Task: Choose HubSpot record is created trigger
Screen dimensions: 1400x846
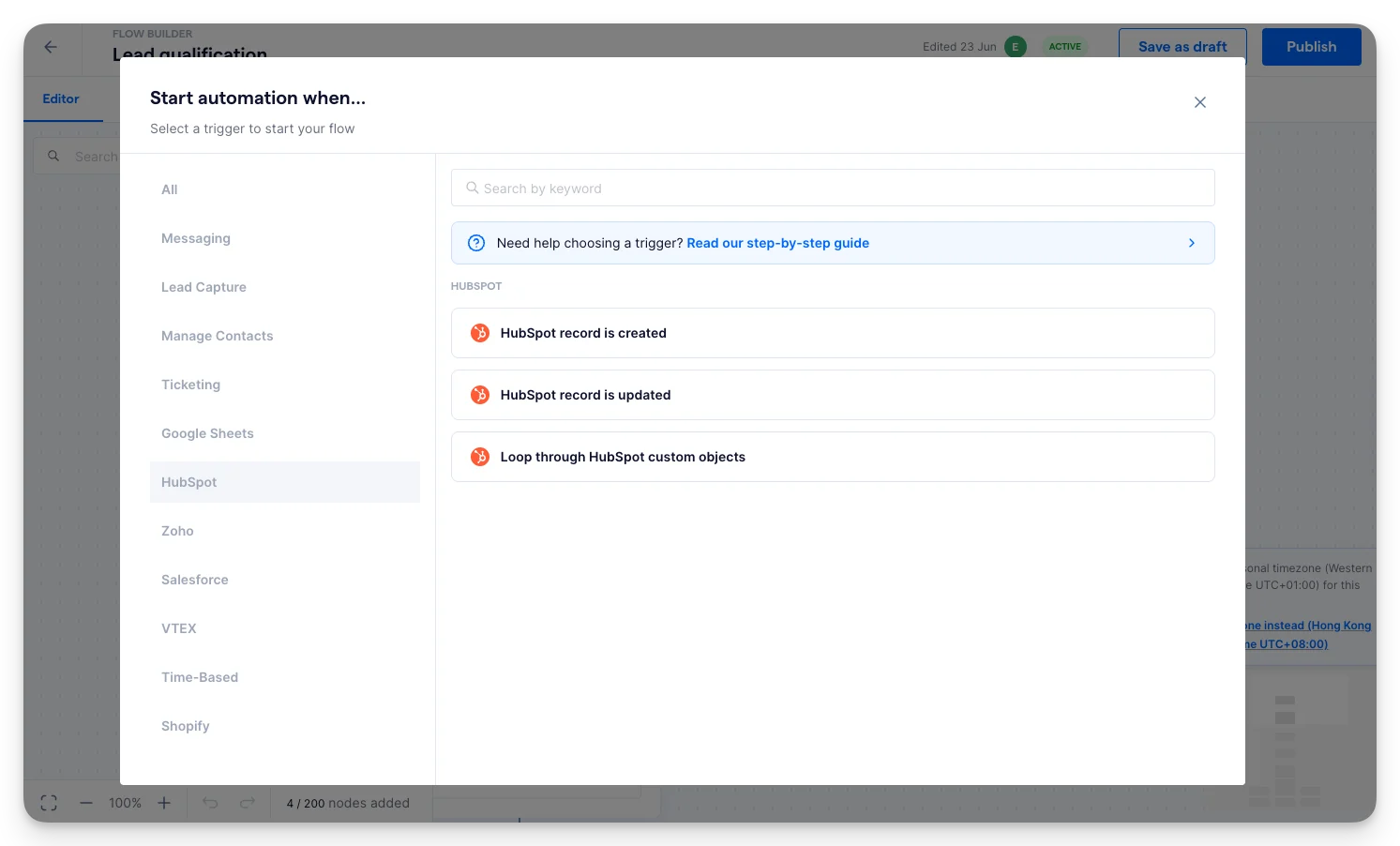Action: coord(833,333)
